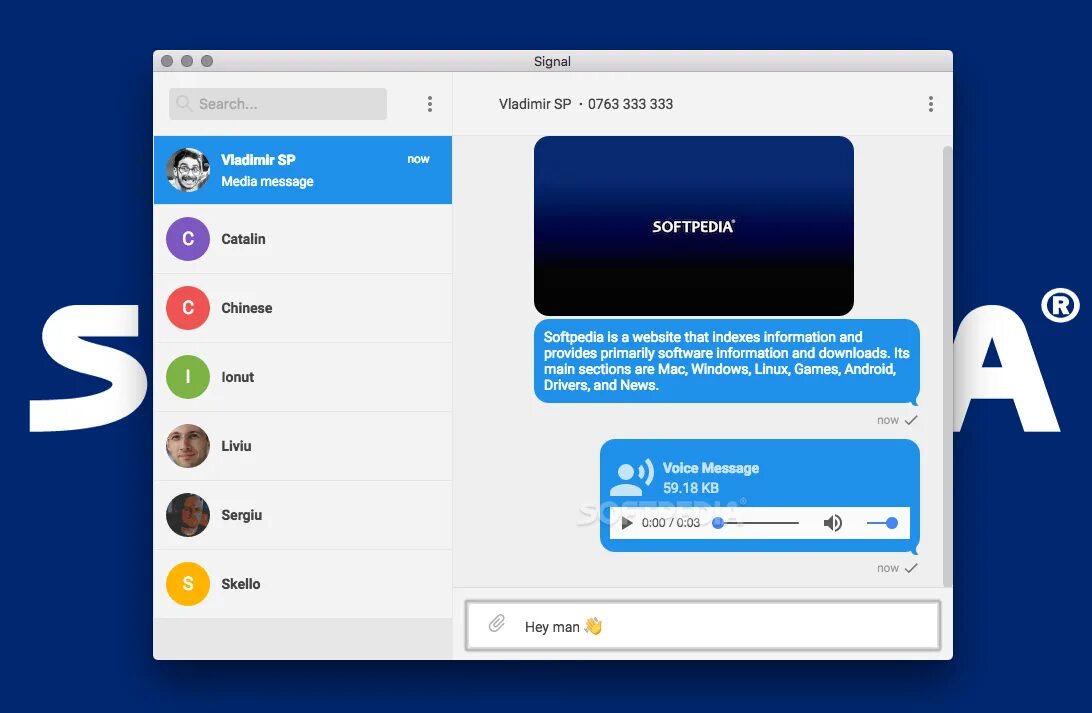The height and width of the screenshot is (713, 1092).
Task: Click the 'Media message' preview text
Action: click(267, 181)
